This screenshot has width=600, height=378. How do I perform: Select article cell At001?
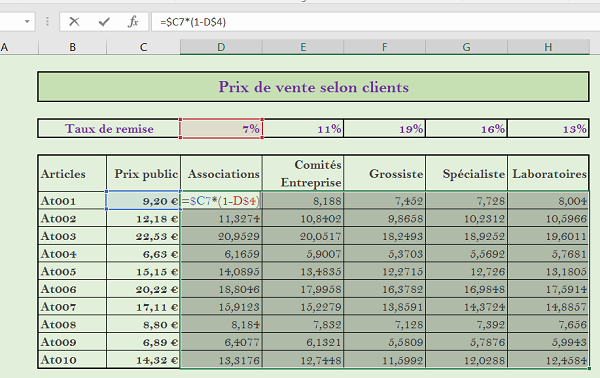72,200
